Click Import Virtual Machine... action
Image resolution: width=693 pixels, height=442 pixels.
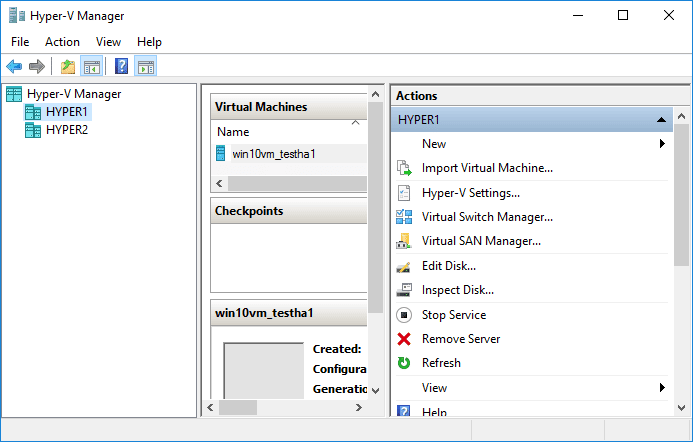tap(487, 168)
